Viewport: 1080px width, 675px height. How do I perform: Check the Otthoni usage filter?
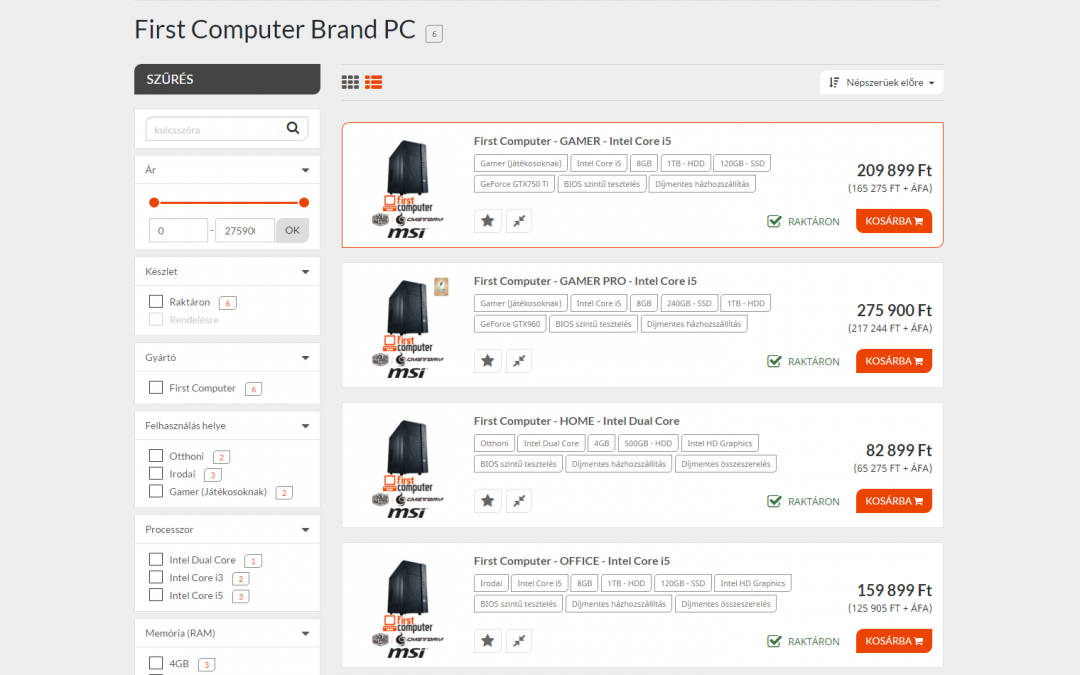[156, 456]
